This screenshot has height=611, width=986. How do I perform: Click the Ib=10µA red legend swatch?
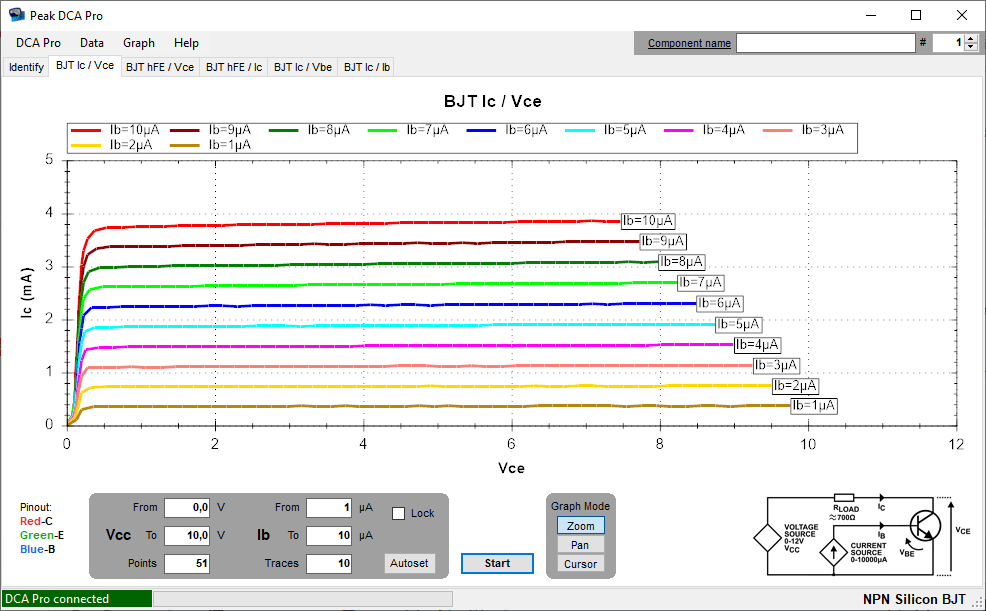86,130
